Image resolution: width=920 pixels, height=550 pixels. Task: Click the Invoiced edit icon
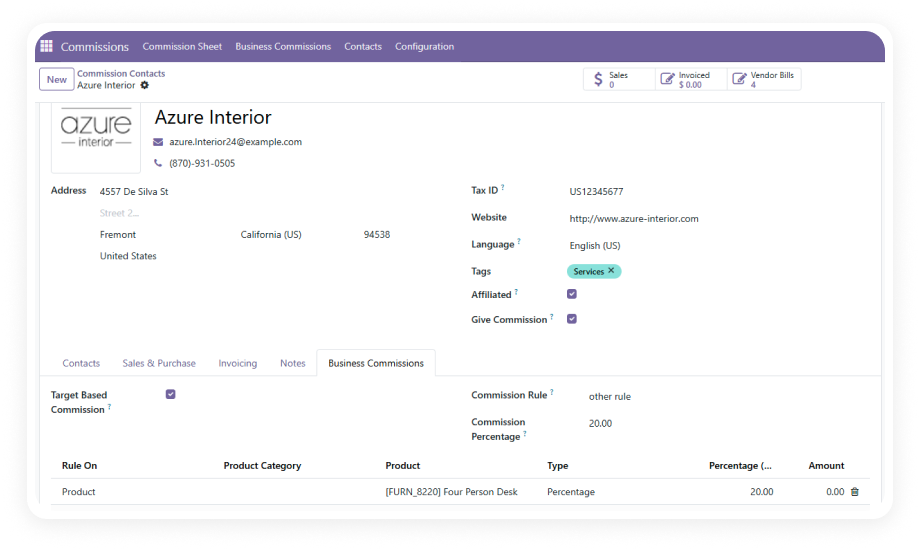667,79
